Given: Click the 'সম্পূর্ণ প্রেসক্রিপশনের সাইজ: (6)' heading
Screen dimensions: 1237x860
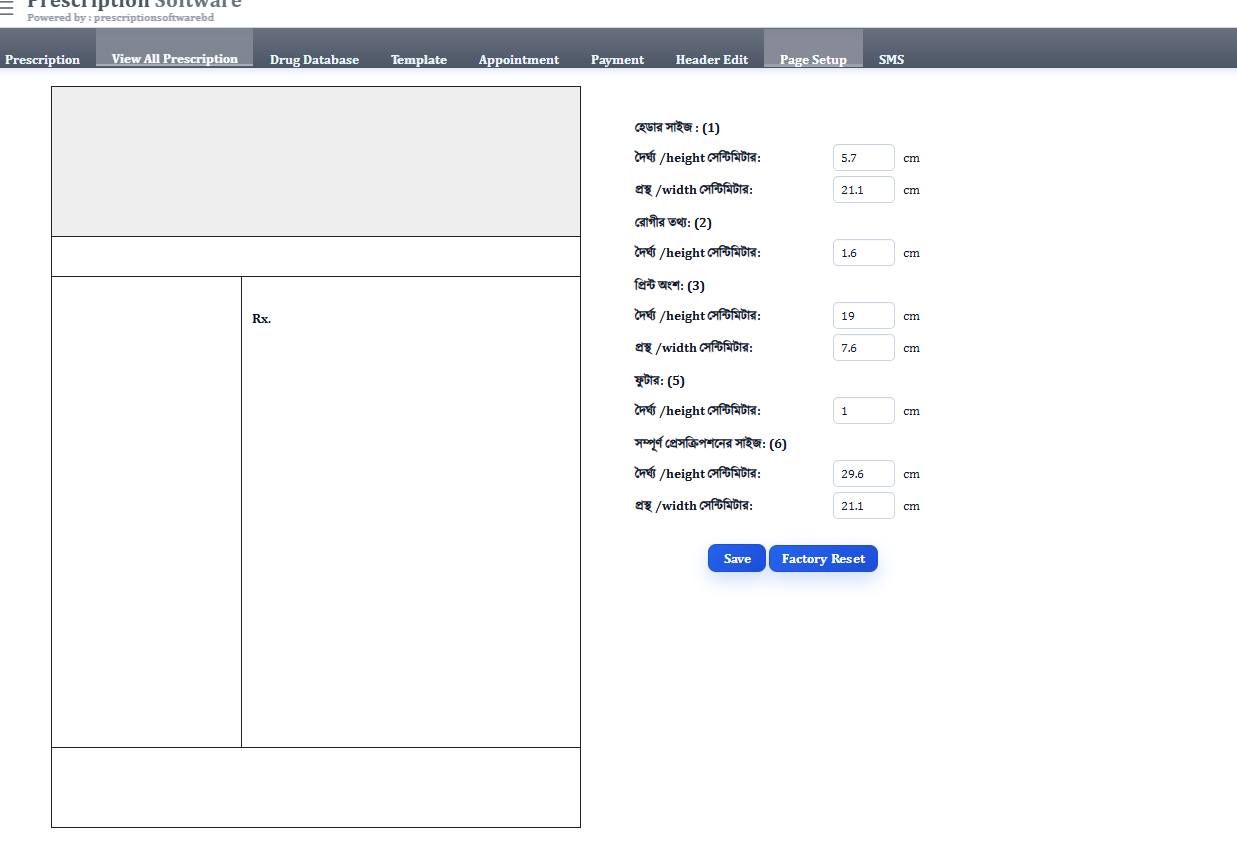Looking at the screenshot, I should point(710,443).
